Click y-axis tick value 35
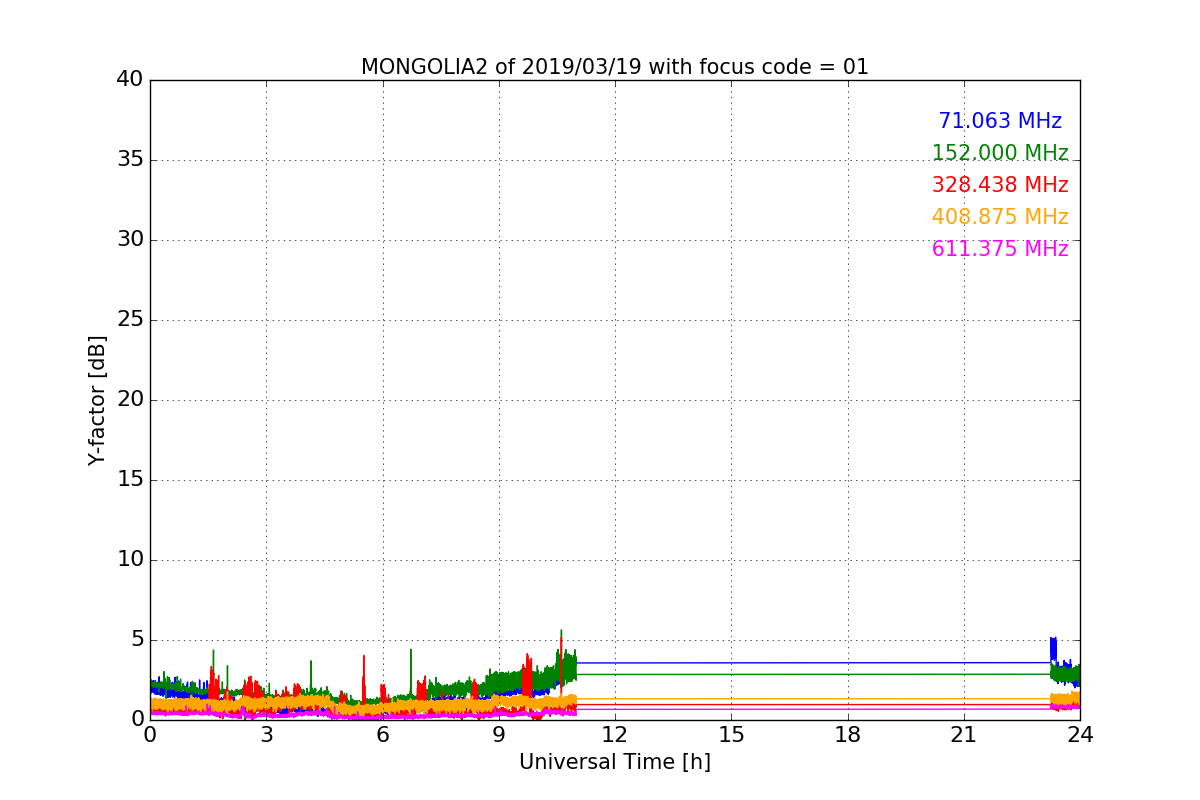The width and height of the screenshot is (1200, 800). 130,160
